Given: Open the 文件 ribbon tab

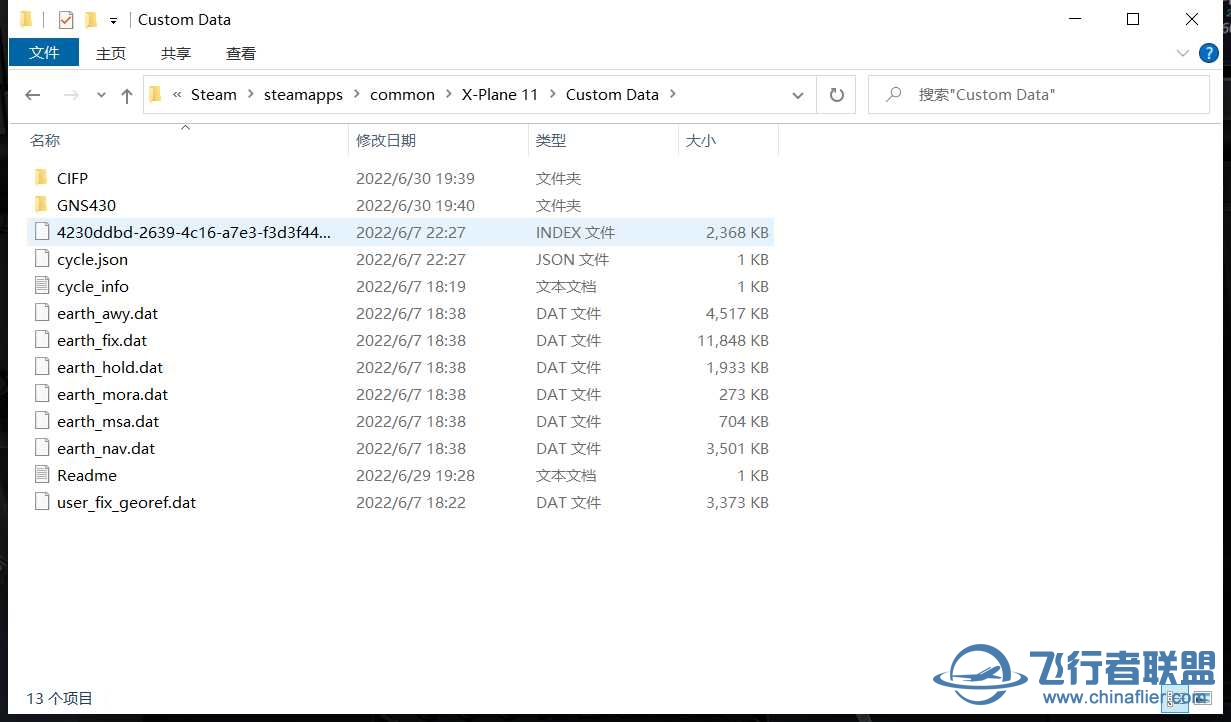Looking at the screenshot, I should [x=44, y=53].
